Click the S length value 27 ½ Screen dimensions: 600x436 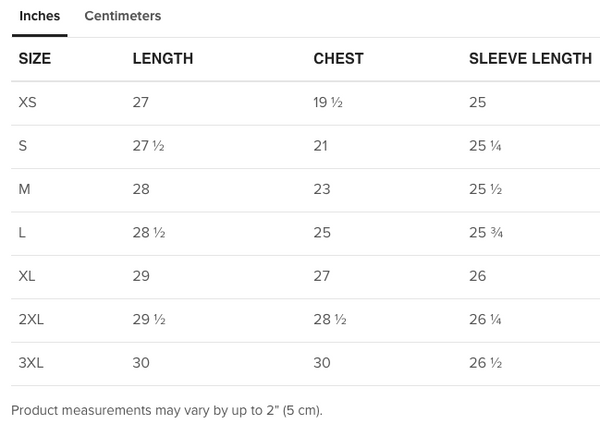pyautogui.click(x=148, y=146)
